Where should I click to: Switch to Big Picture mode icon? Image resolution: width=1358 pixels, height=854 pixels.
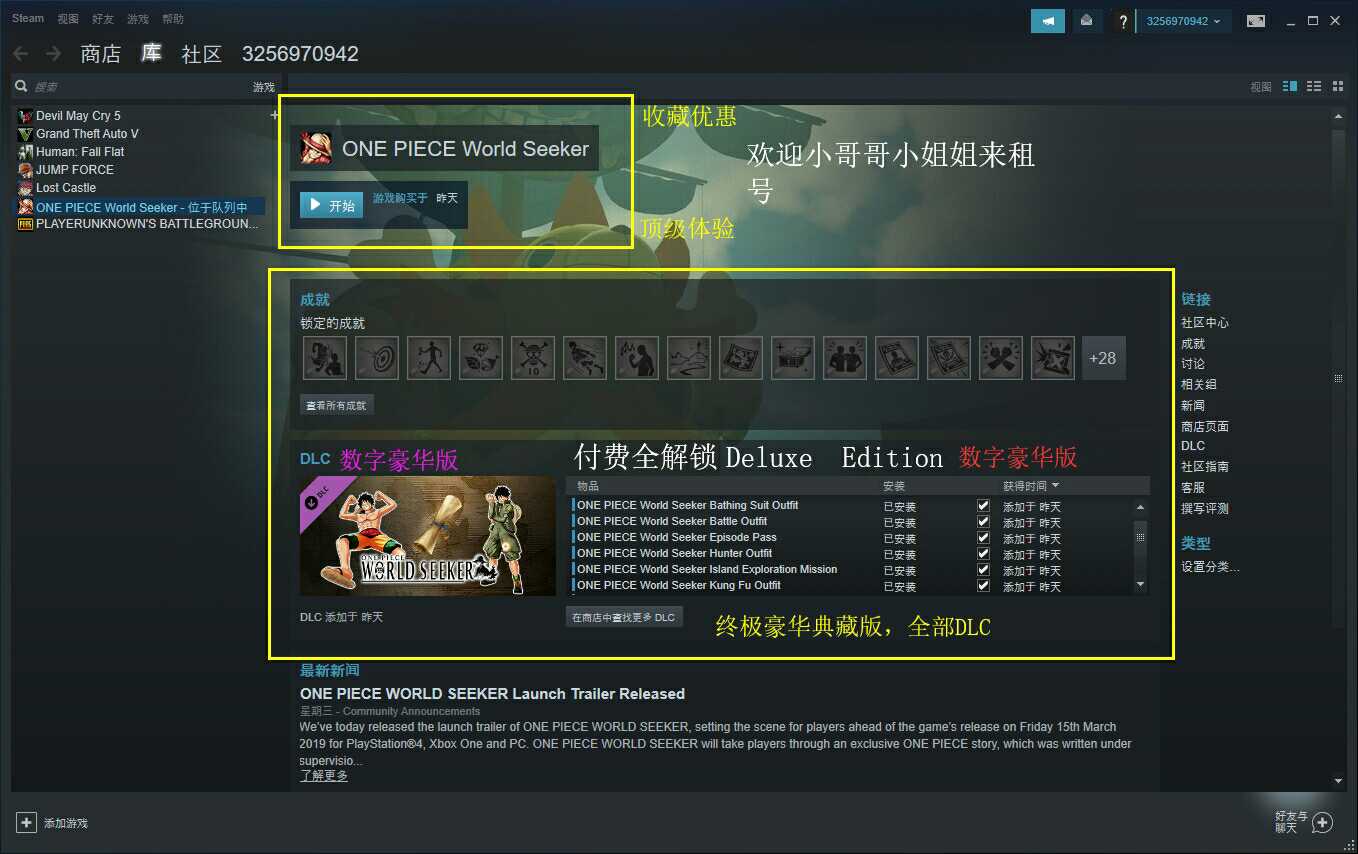(x=1256, y=20)
